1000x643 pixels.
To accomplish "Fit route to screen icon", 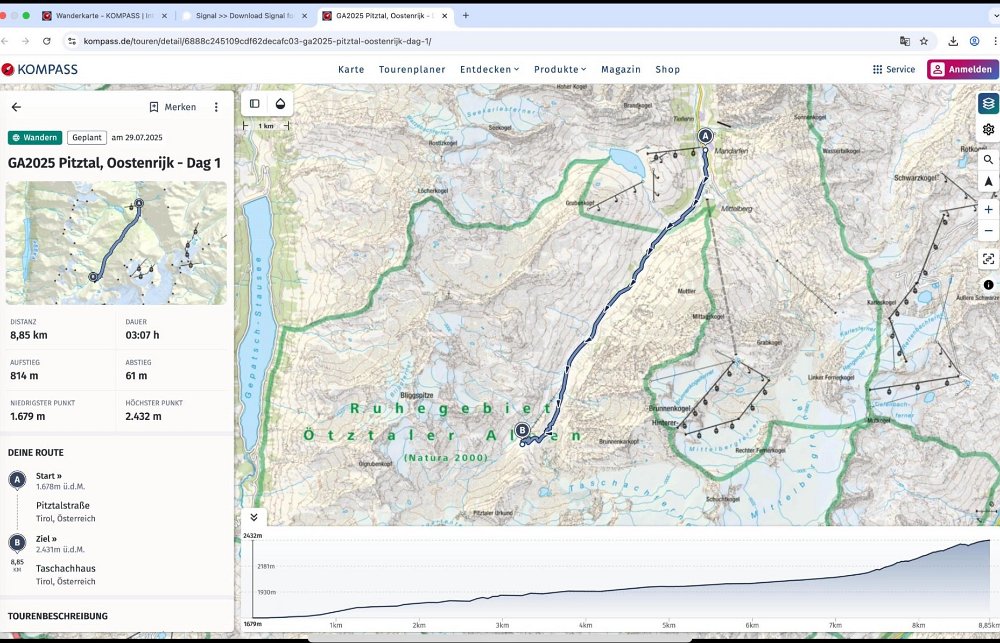I will coord(988,259).
